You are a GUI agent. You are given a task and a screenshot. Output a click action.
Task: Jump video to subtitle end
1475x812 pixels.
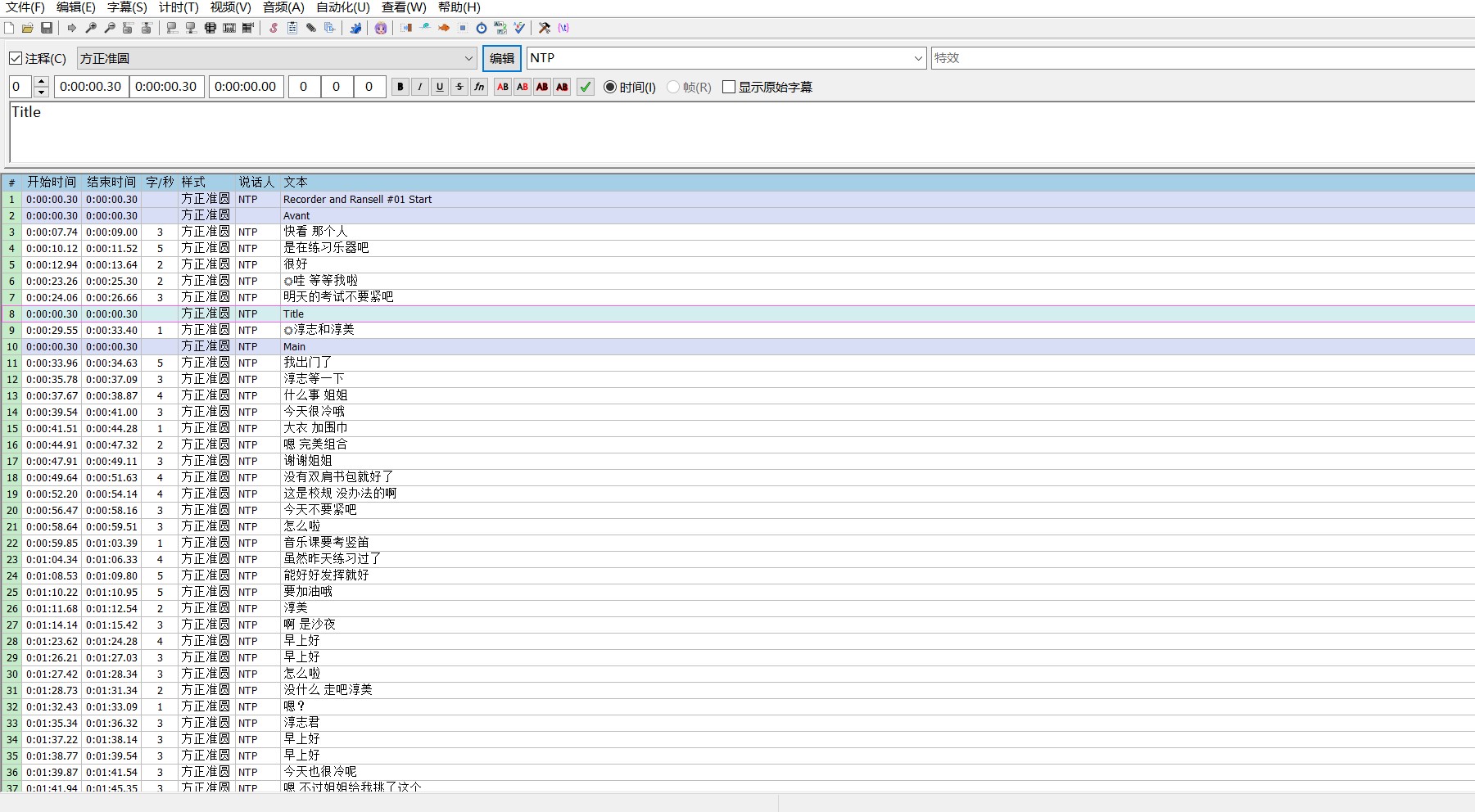[147, 28]
